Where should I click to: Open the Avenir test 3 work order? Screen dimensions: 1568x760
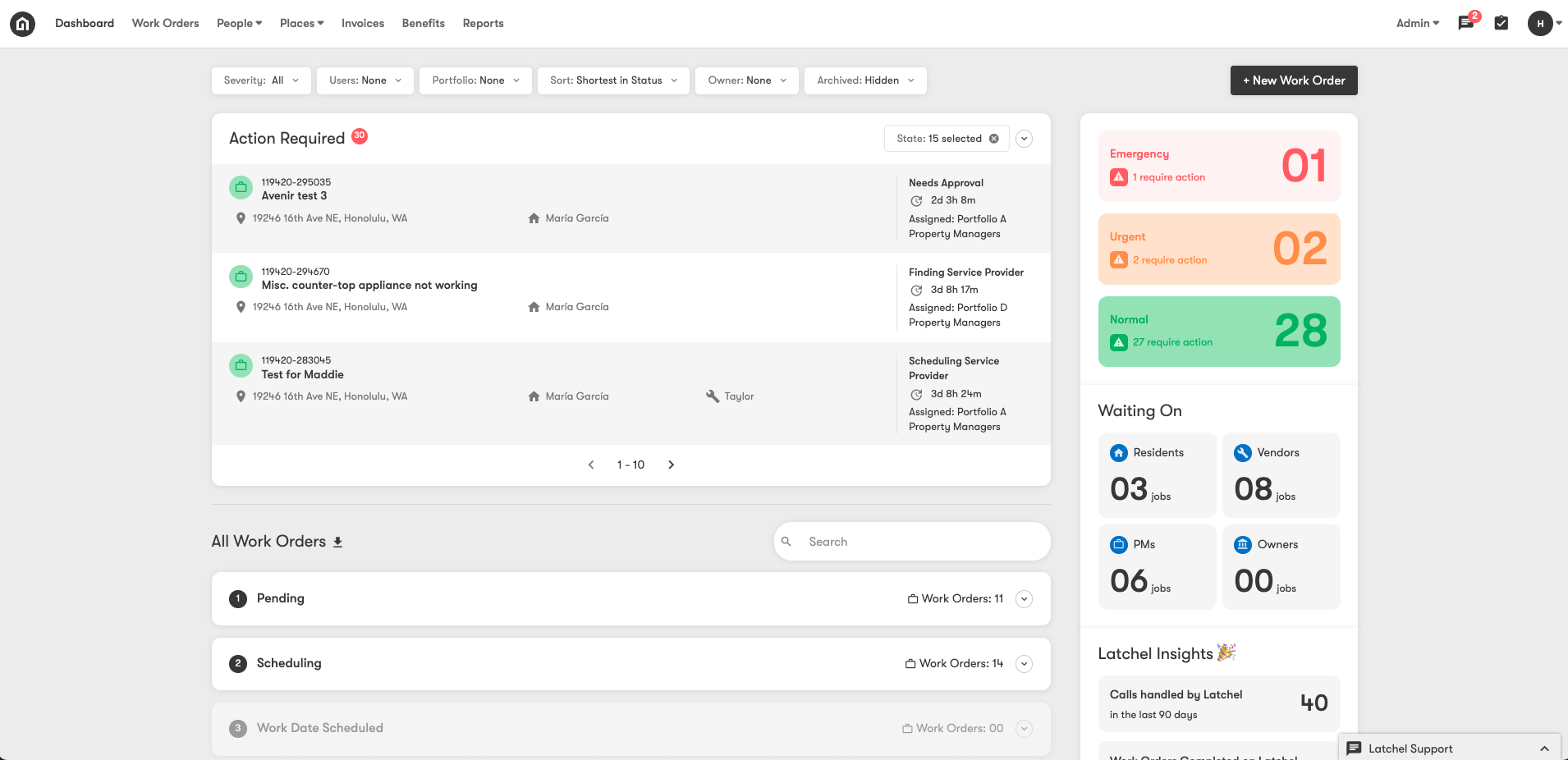tap(294, 195)
